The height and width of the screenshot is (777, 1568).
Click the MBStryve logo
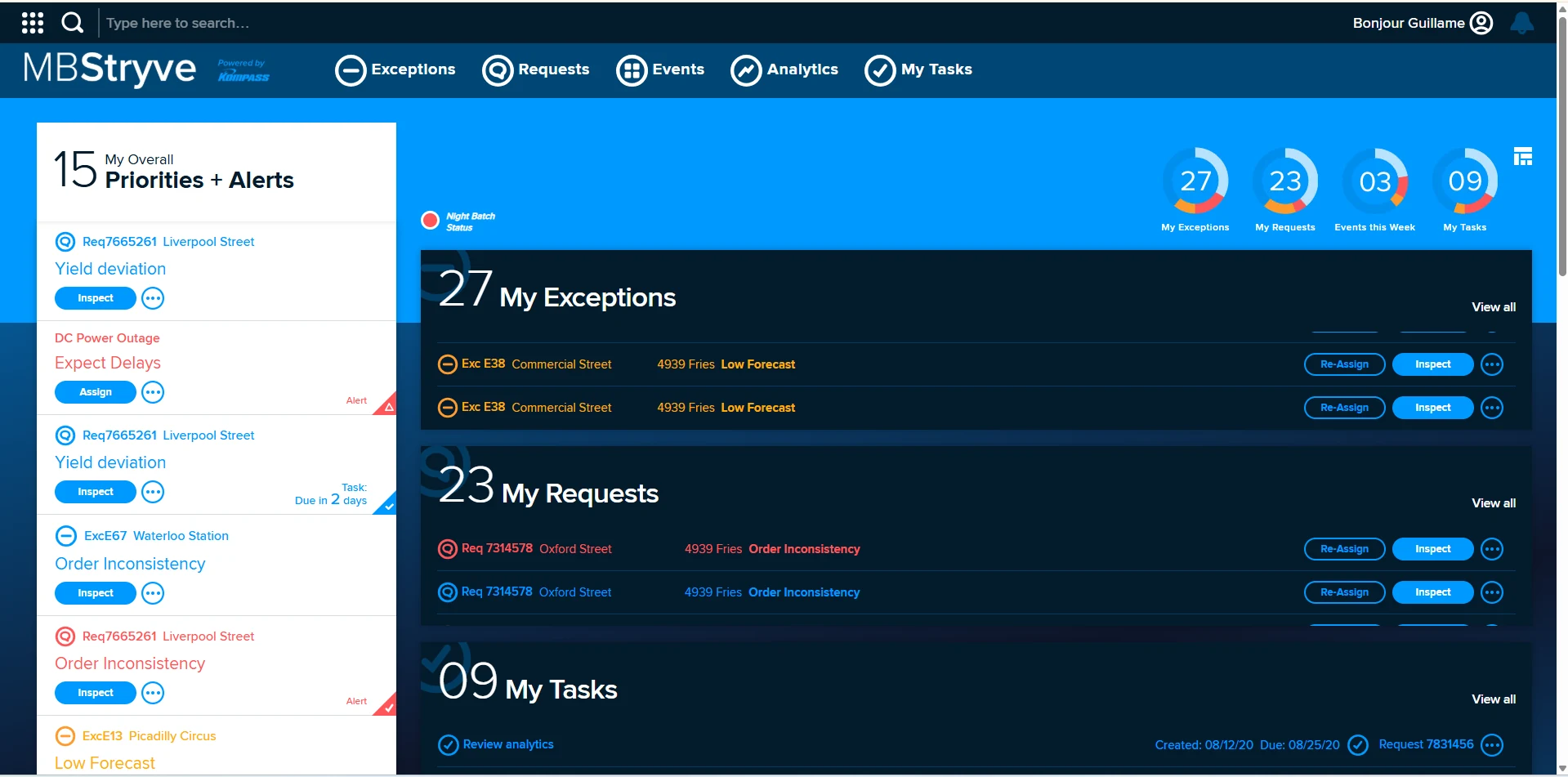[109, 68]
